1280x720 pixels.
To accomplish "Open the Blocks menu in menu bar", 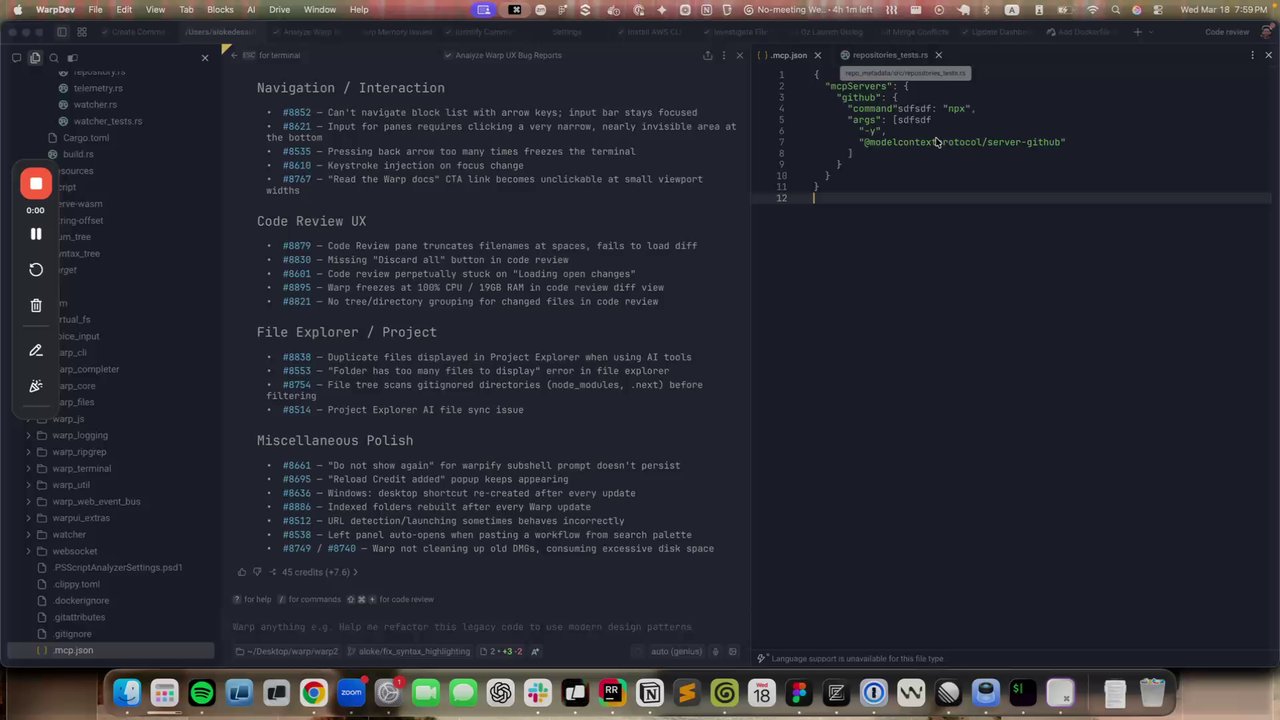I will tap(220, 9).
